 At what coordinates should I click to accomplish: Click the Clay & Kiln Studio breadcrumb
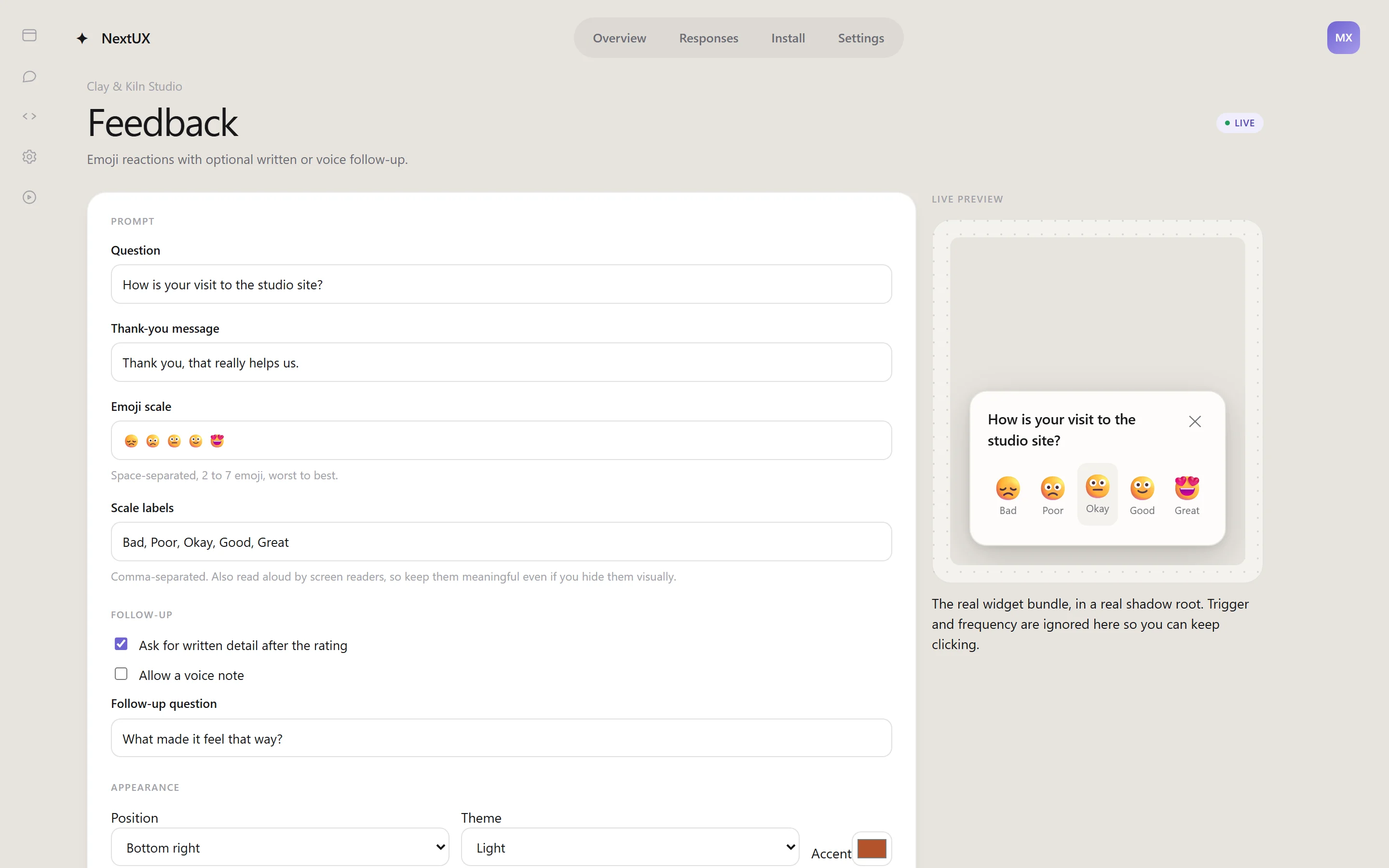tap(134, 86)
